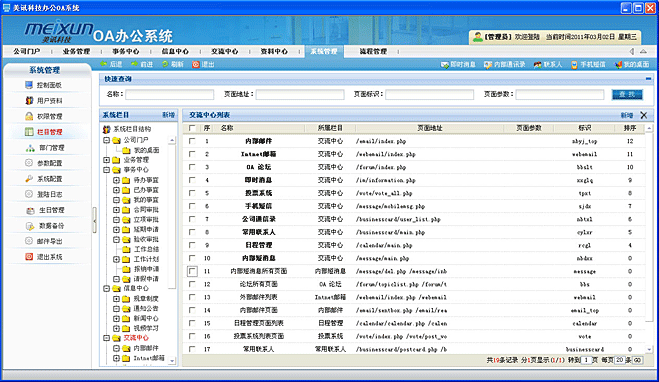Click 退出系统 in the sidebar
Screen dimensions: 659x382
click(44, 257)
